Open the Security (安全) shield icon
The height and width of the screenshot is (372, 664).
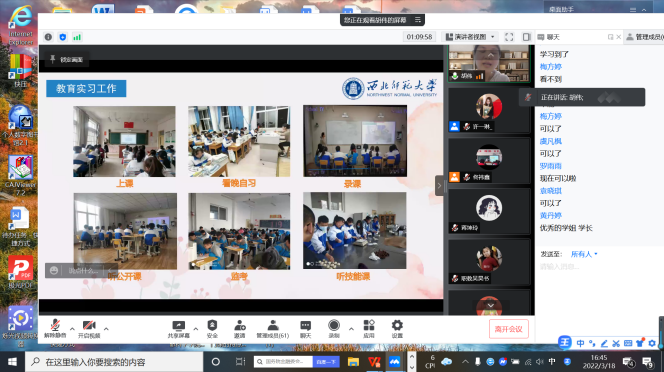pyautogui.click(x=212, y=329)
